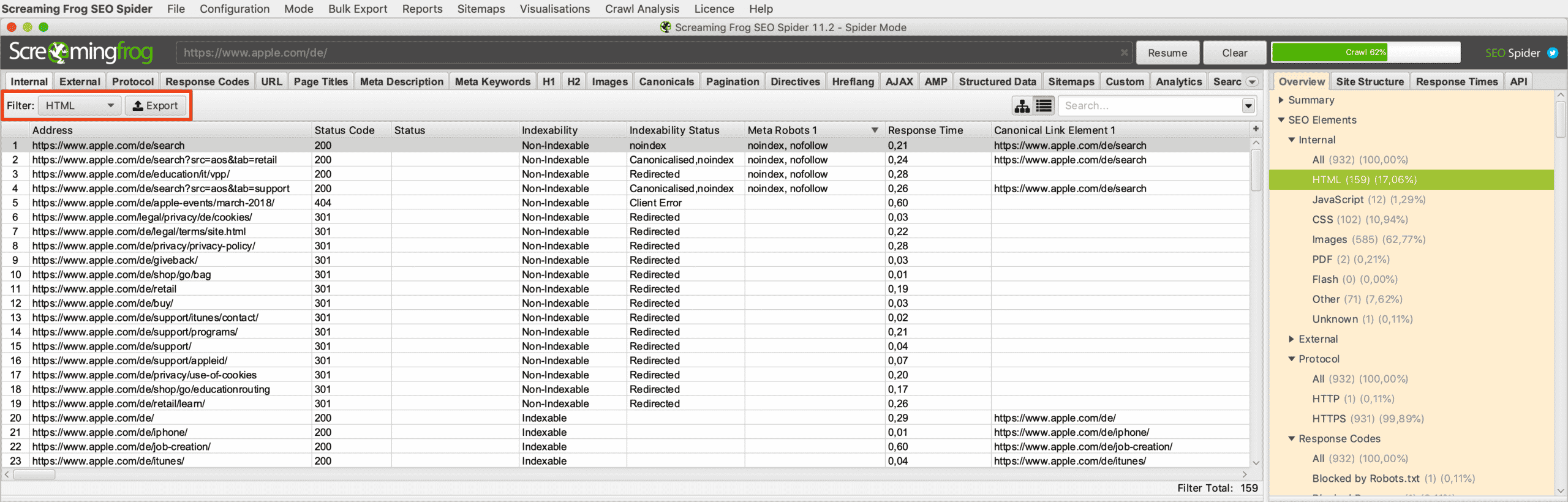Click the Crawl 62% progress bar
The width and height of the screenshot is (1568, 502).
(x=1366, y=53)
